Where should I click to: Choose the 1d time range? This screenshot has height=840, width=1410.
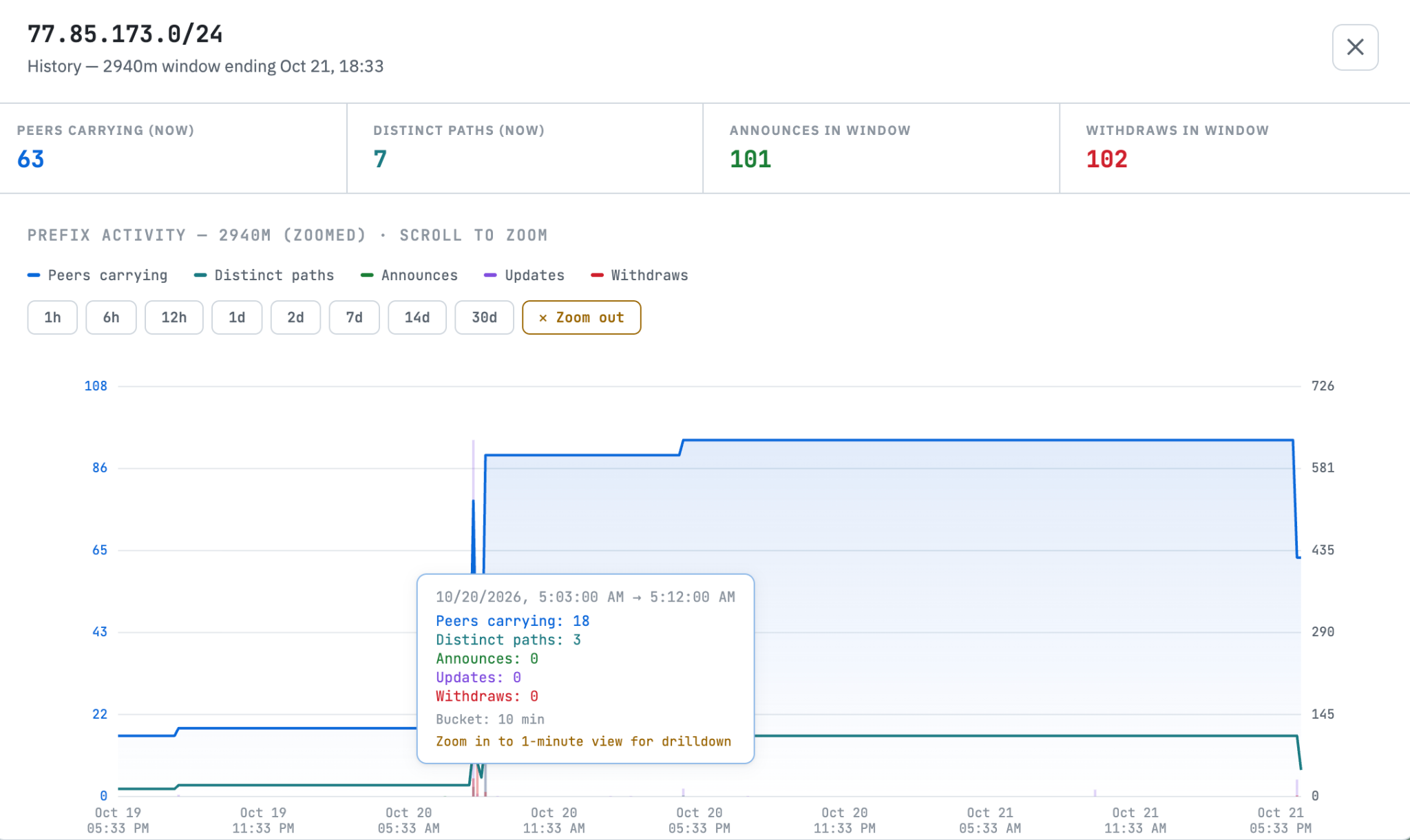pyautogui.click(x=237, y=317)
